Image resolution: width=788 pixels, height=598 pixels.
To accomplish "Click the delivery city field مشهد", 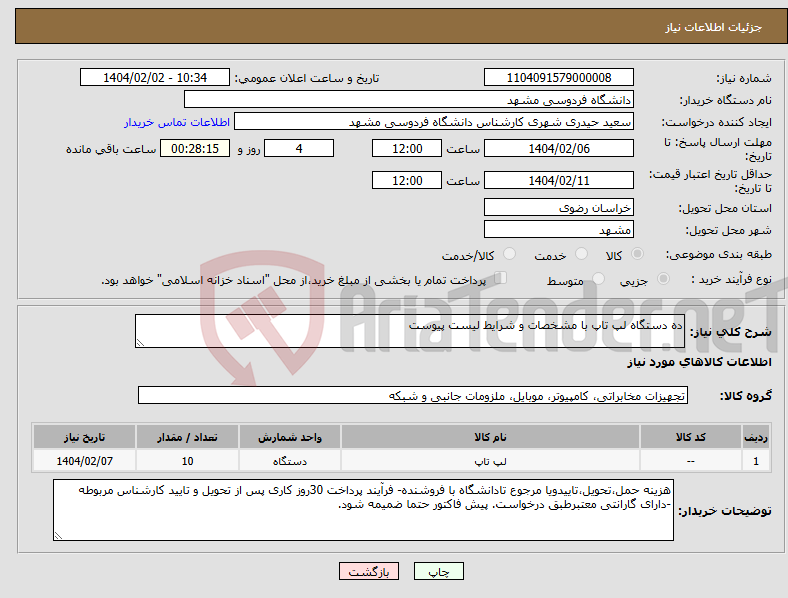I will click(559, 229).
